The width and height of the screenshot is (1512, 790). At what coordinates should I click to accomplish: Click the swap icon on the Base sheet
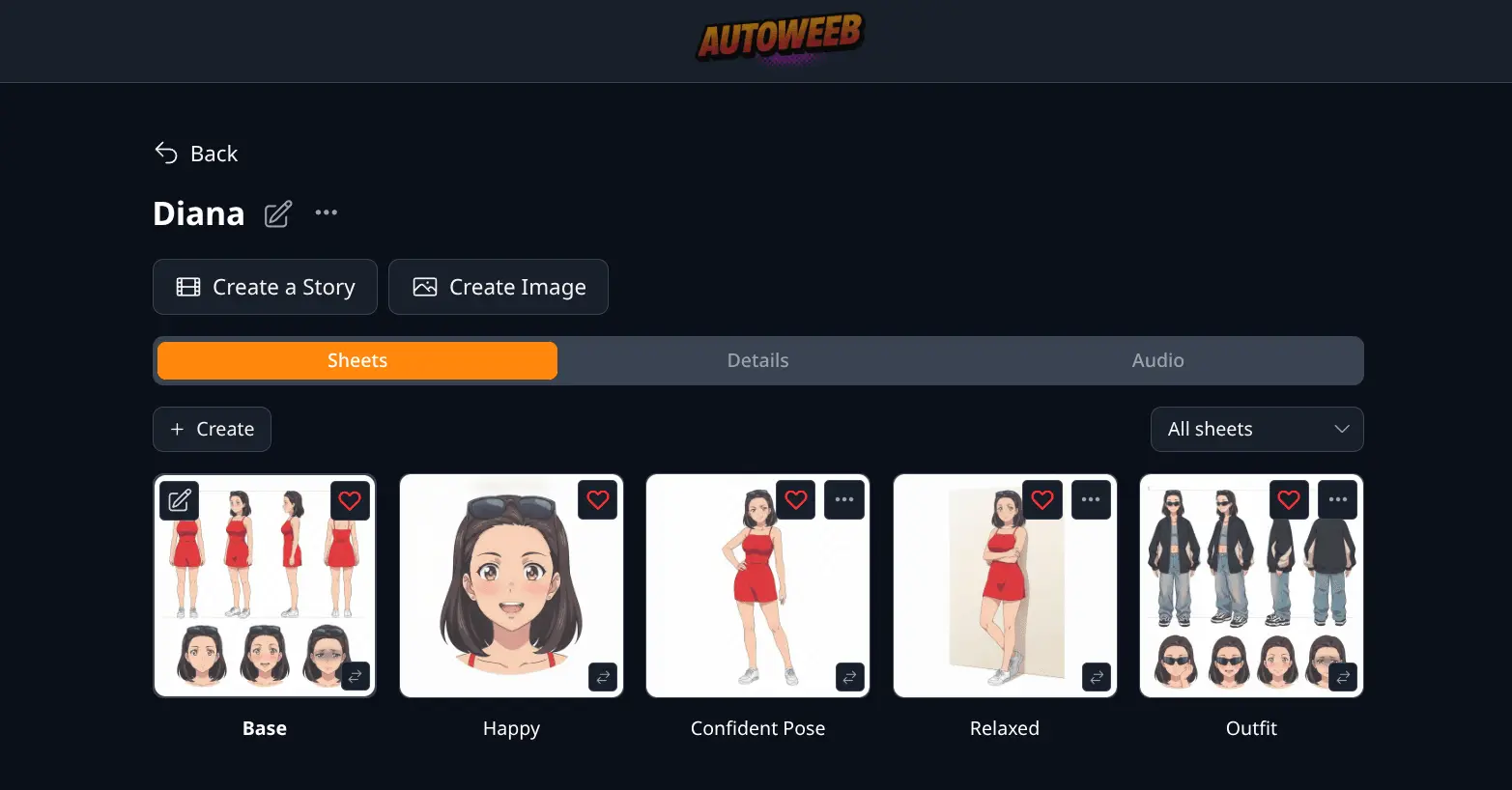(356, 676)
